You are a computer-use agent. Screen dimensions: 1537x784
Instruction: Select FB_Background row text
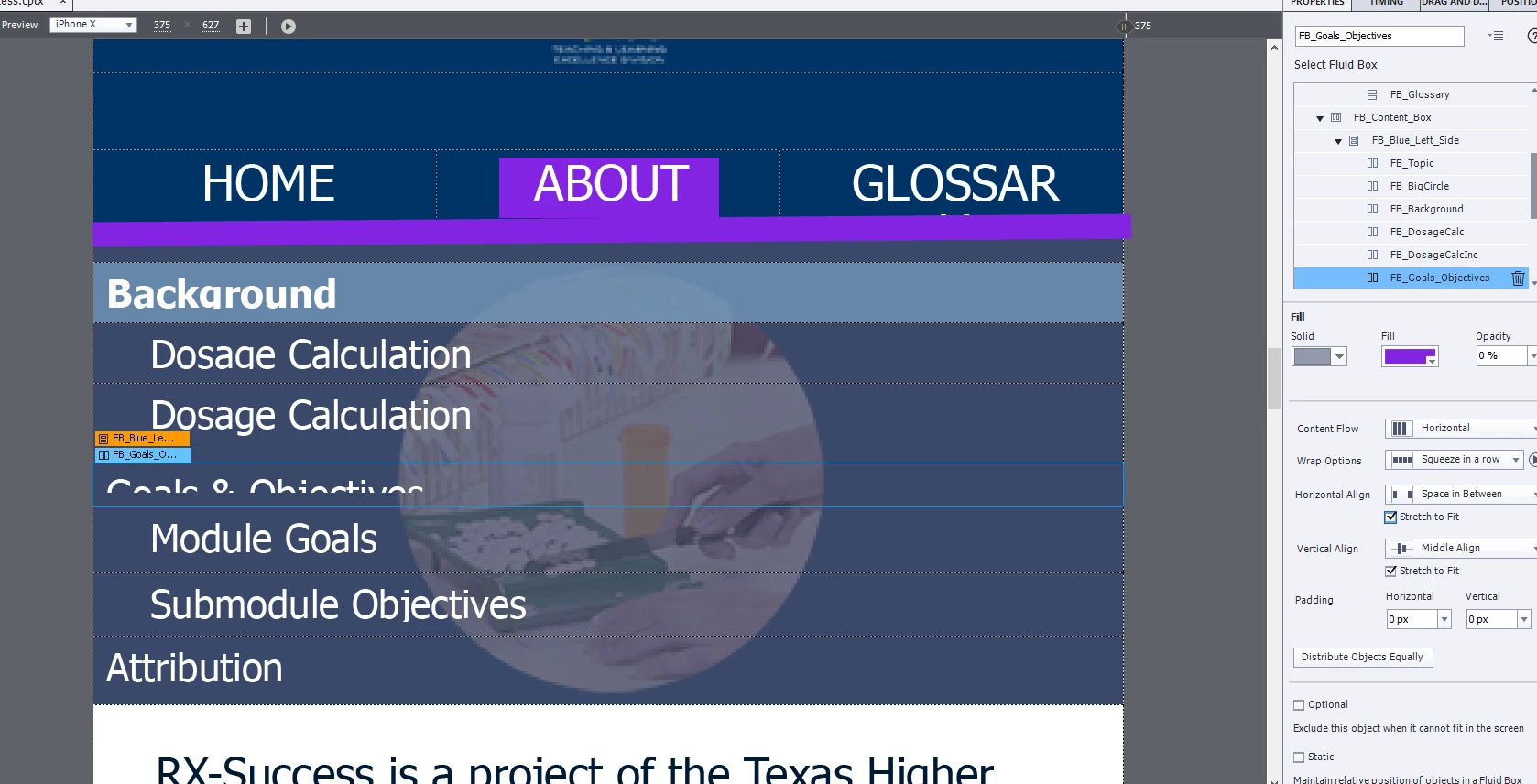pyautogui.click(x=1426, y=209)
